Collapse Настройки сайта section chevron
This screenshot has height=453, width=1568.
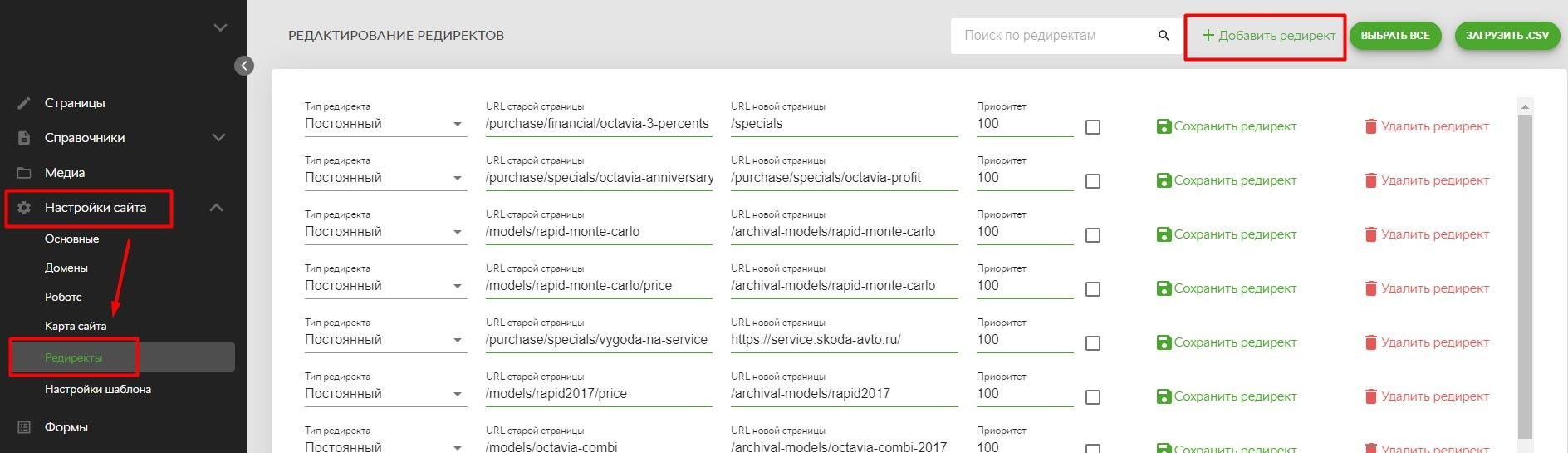pyautogui.click(x=217, y=208)
